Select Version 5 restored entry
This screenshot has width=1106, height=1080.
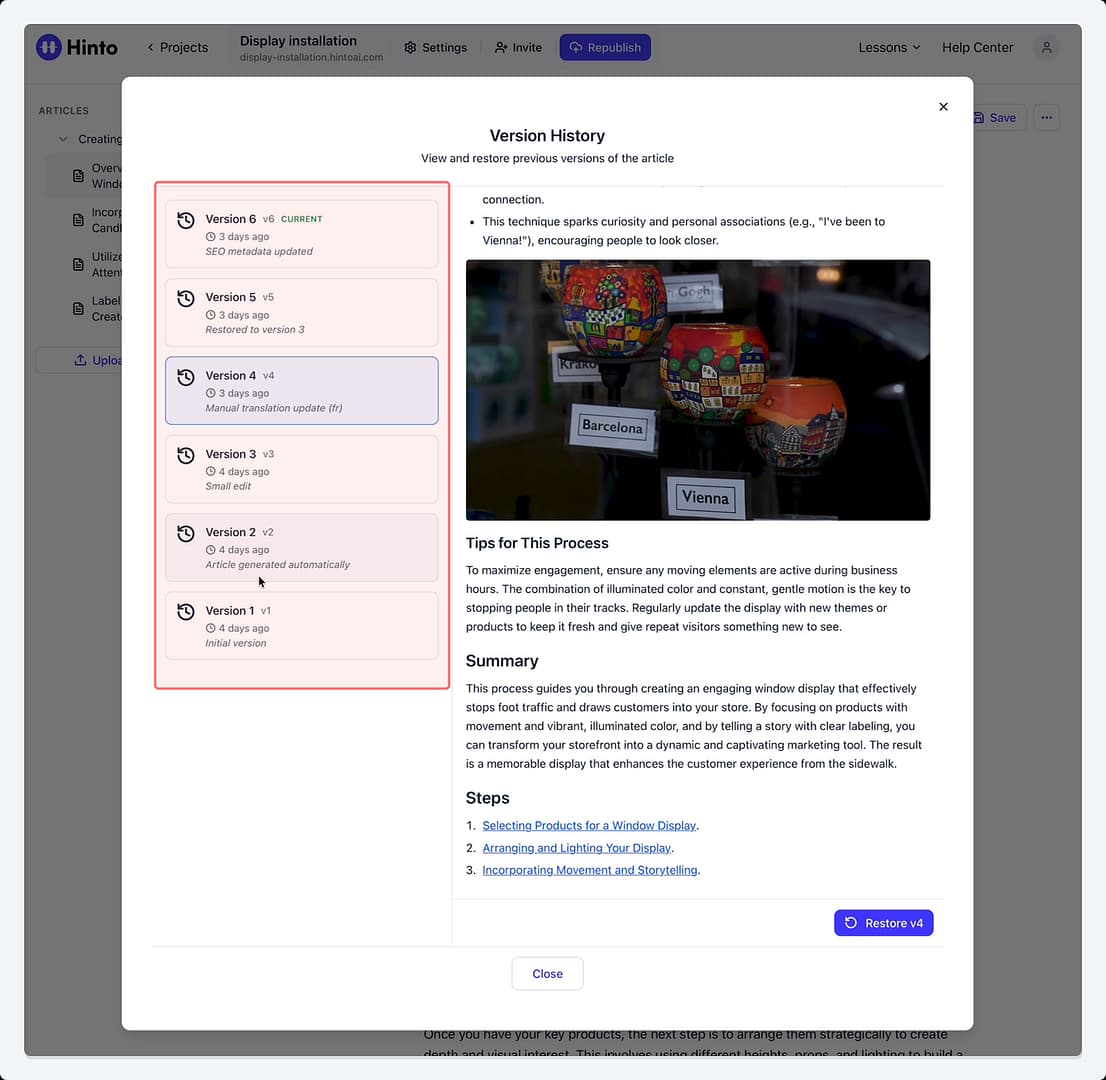[302, 313]
